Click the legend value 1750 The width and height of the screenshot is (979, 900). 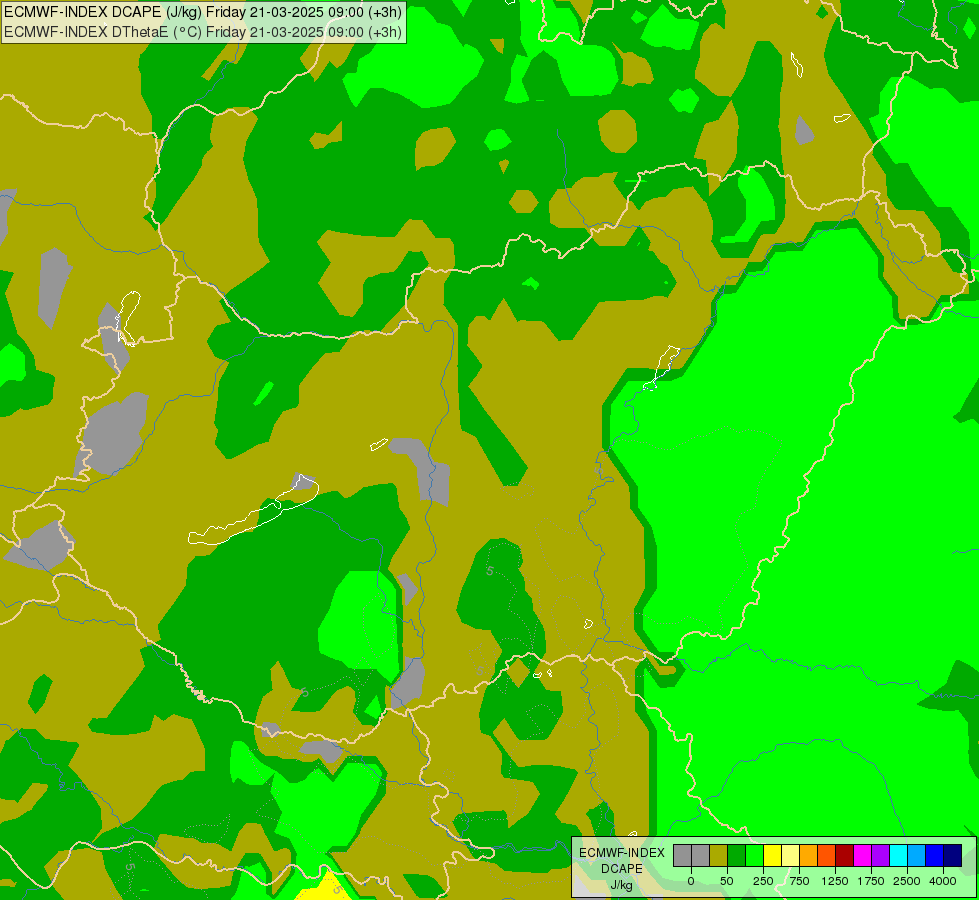pyautogui.click(x=871, y=881)
